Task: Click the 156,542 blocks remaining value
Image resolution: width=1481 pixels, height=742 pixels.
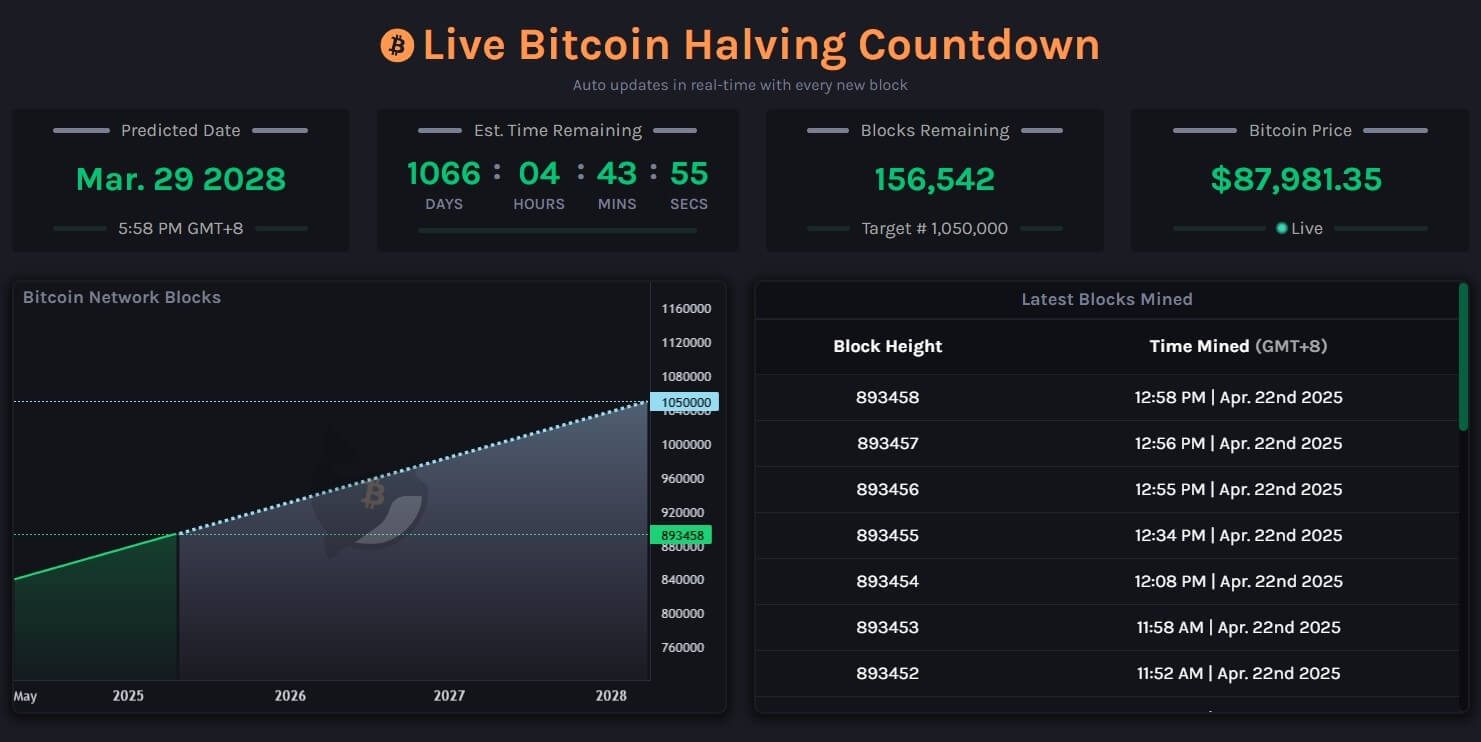Action: coord(934,179)
